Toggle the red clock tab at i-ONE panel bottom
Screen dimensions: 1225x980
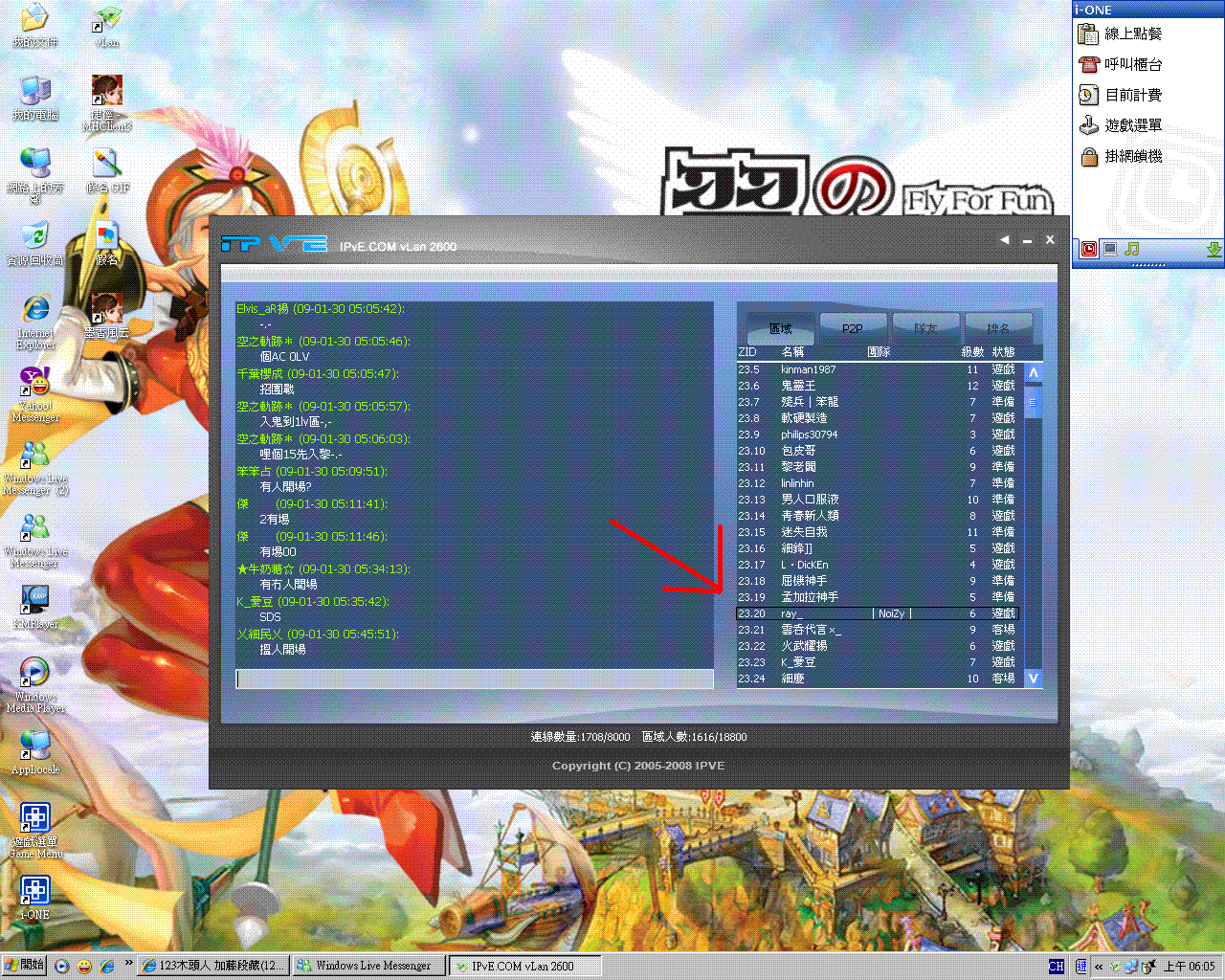(x=1087, y=248)
